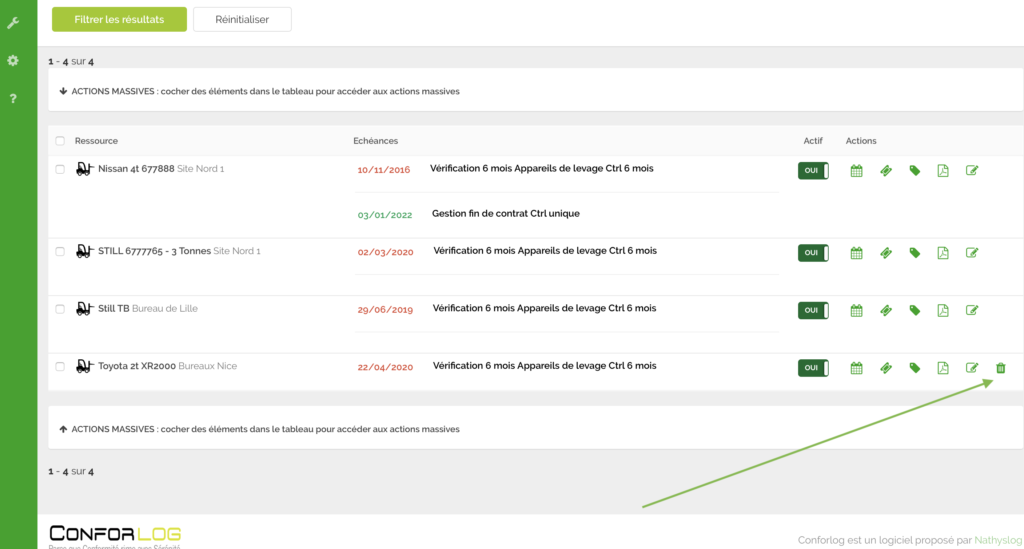
Task: Click the tag icon for Toyota 2t XR2000
Action: 914,368
